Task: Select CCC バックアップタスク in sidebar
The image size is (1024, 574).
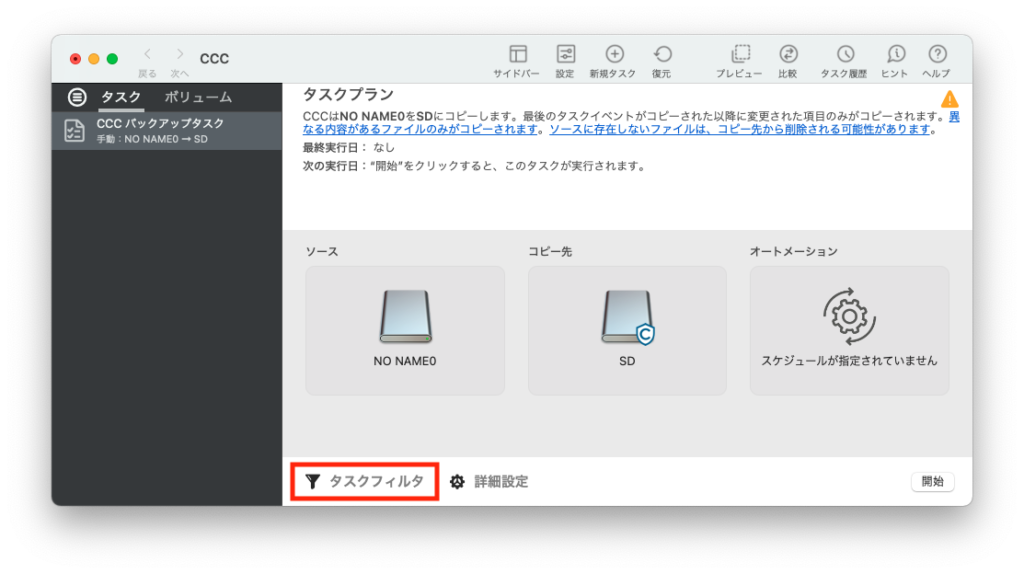Action: pos(167,131)
